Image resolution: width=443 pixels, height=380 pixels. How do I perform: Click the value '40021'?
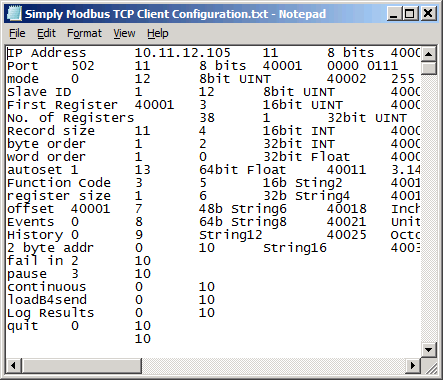tap(347, 222)
